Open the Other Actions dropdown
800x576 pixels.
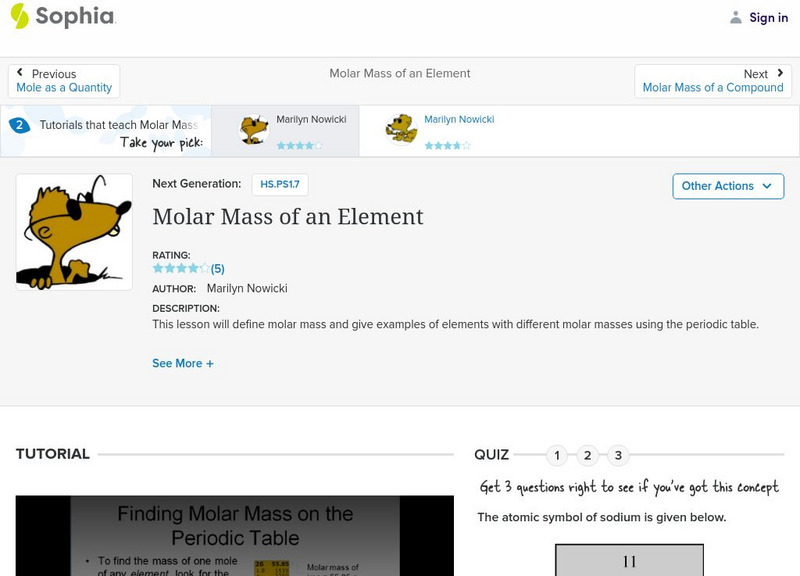coord(727,186)
